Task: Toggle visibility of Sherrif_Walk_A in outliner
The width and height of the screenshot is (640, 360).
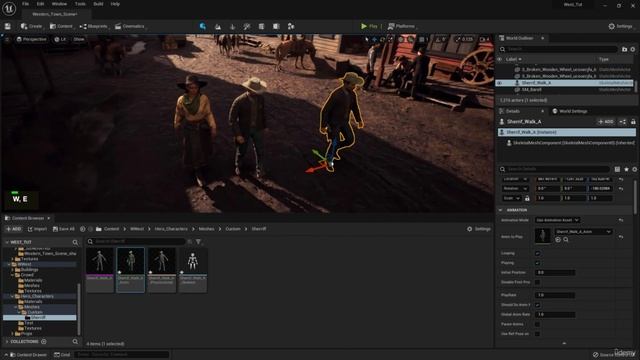Action: pos(499,83)
